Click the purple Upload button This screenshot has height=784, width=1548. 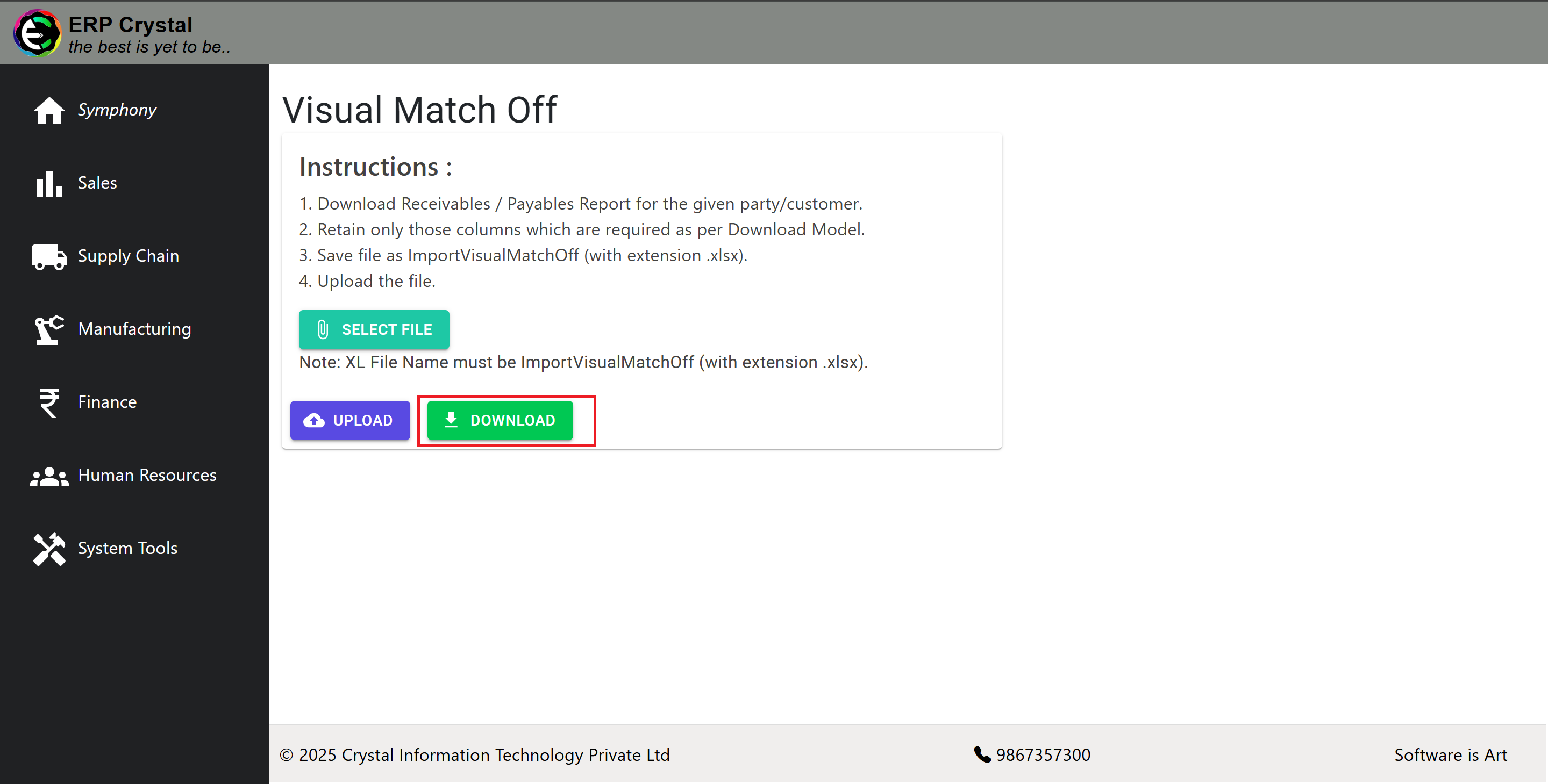coord(349,421)
